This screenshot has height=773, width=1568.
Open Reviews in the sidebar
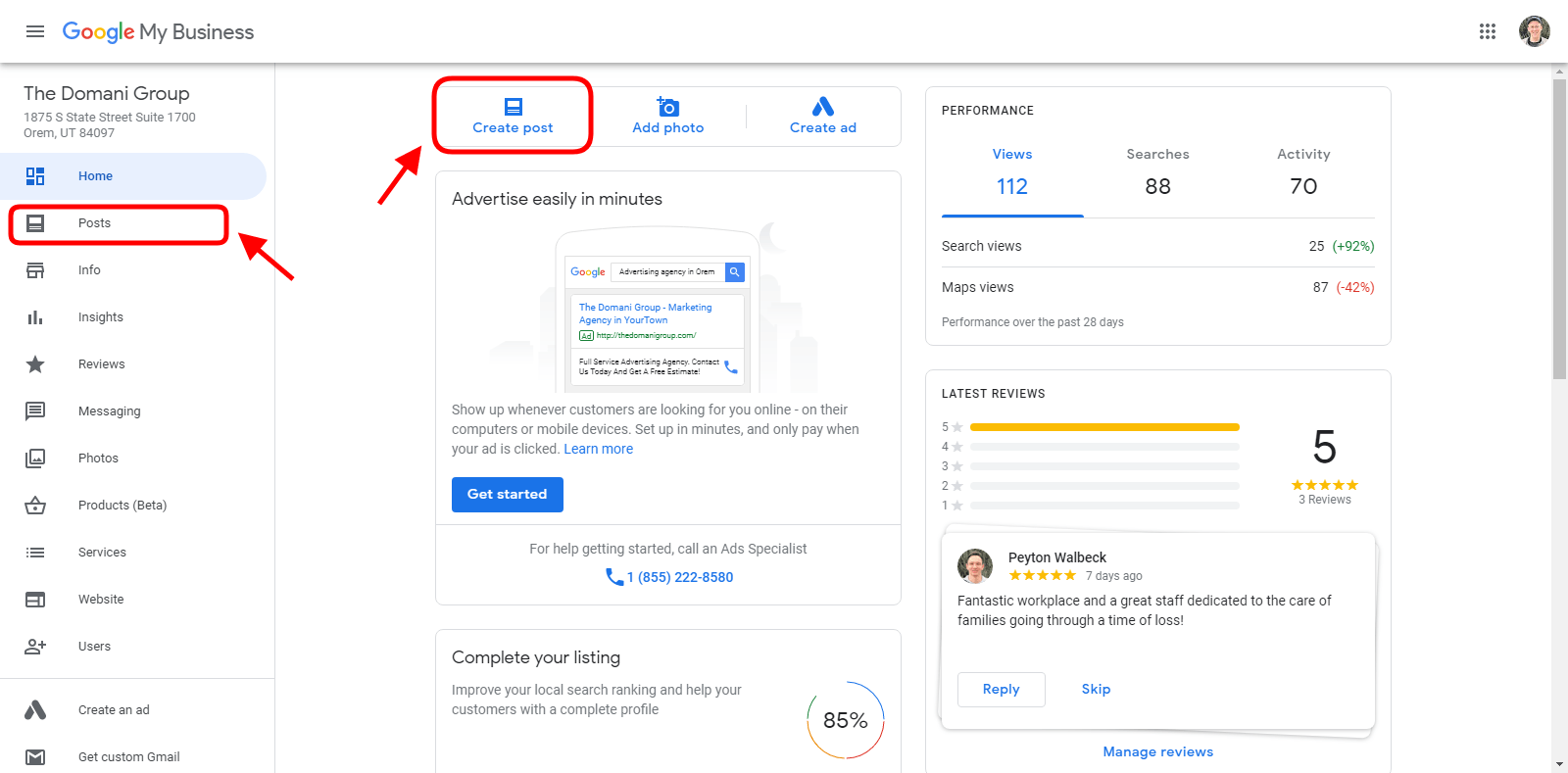pyautogui.click(x=133, y=364)
